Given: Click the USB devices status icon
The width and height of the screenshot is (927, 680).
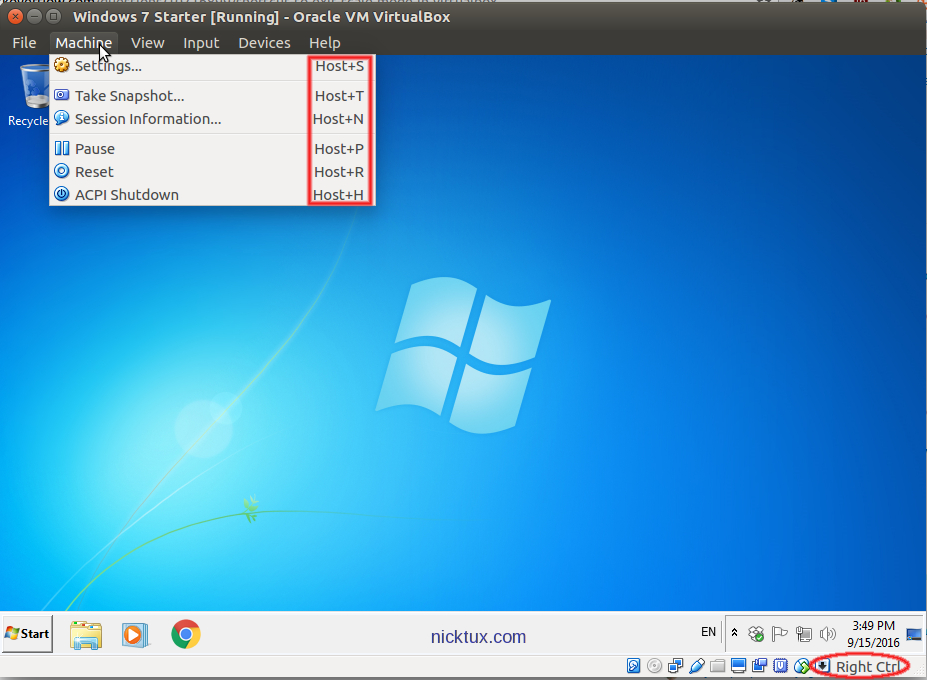Looking at the screenshot, I should pos(697,666).
